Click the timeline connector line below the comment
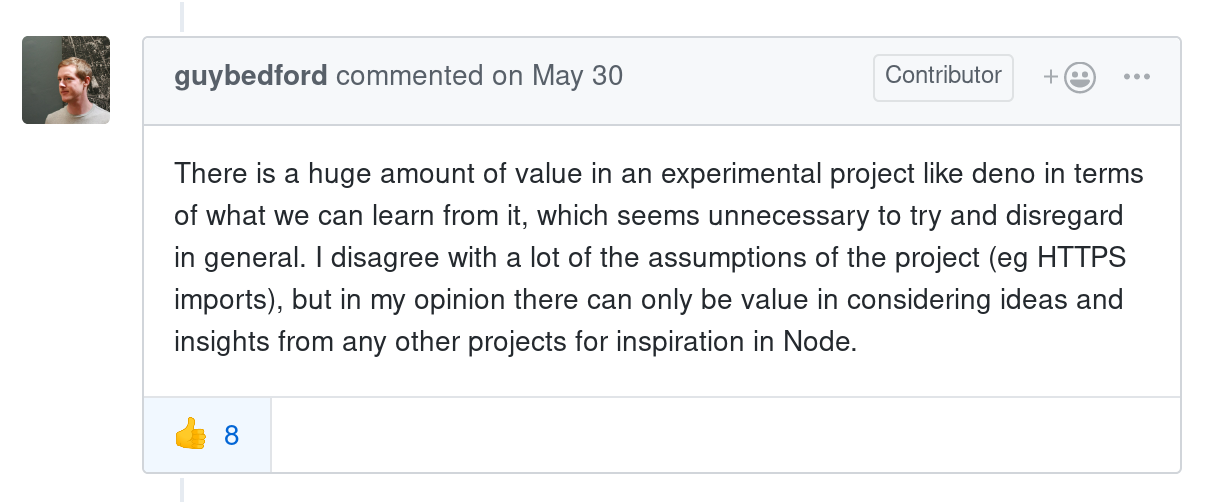1222x502 pixels. coord(182,489)
